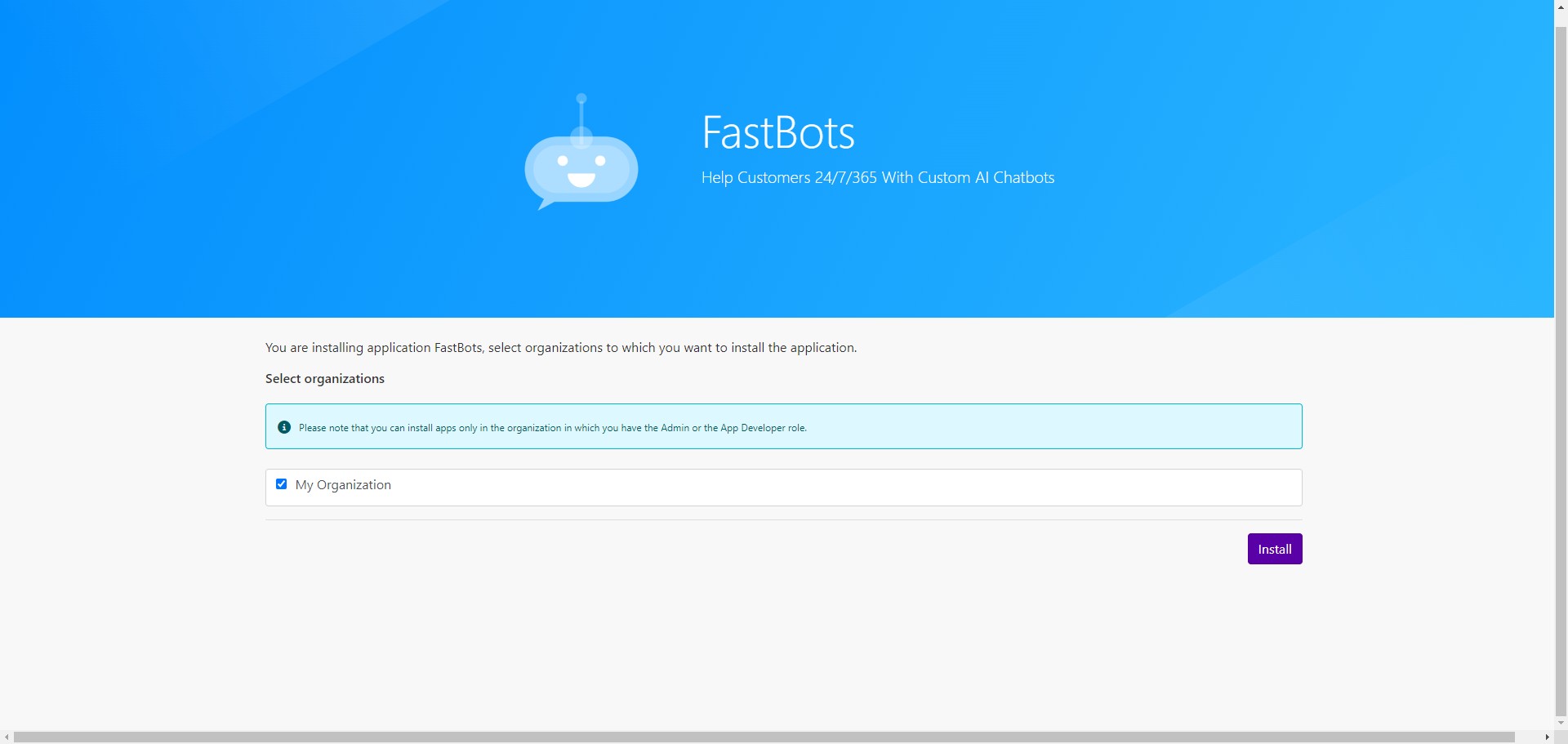Uncheck the My Organization checkbox
This screenshot has width=1568, height=744.
pos(282,484)
